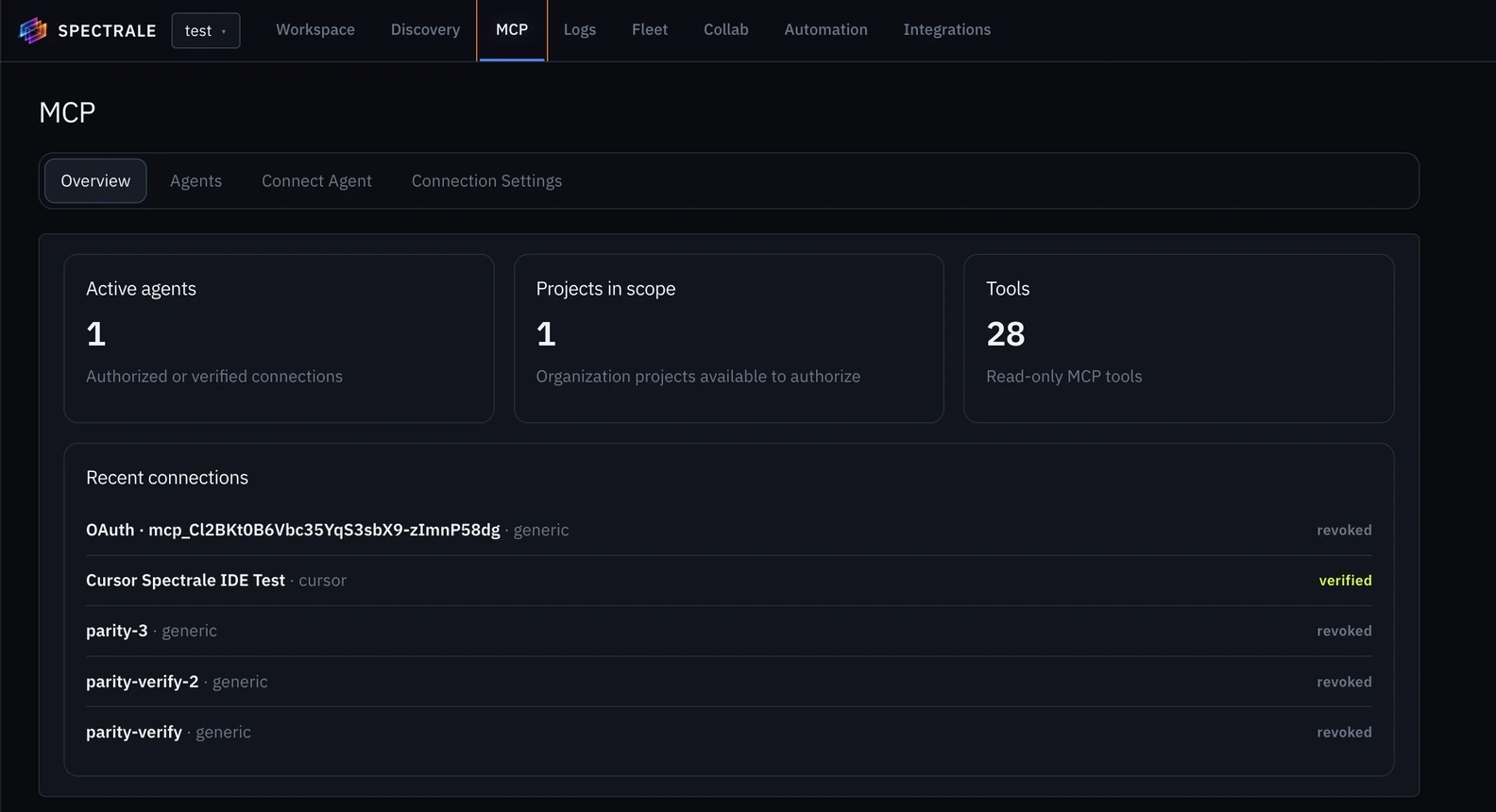The width and height of the screenshot is (1496, 812).
Task: Open the test organization dropdown
Action: tap(206, 30)
